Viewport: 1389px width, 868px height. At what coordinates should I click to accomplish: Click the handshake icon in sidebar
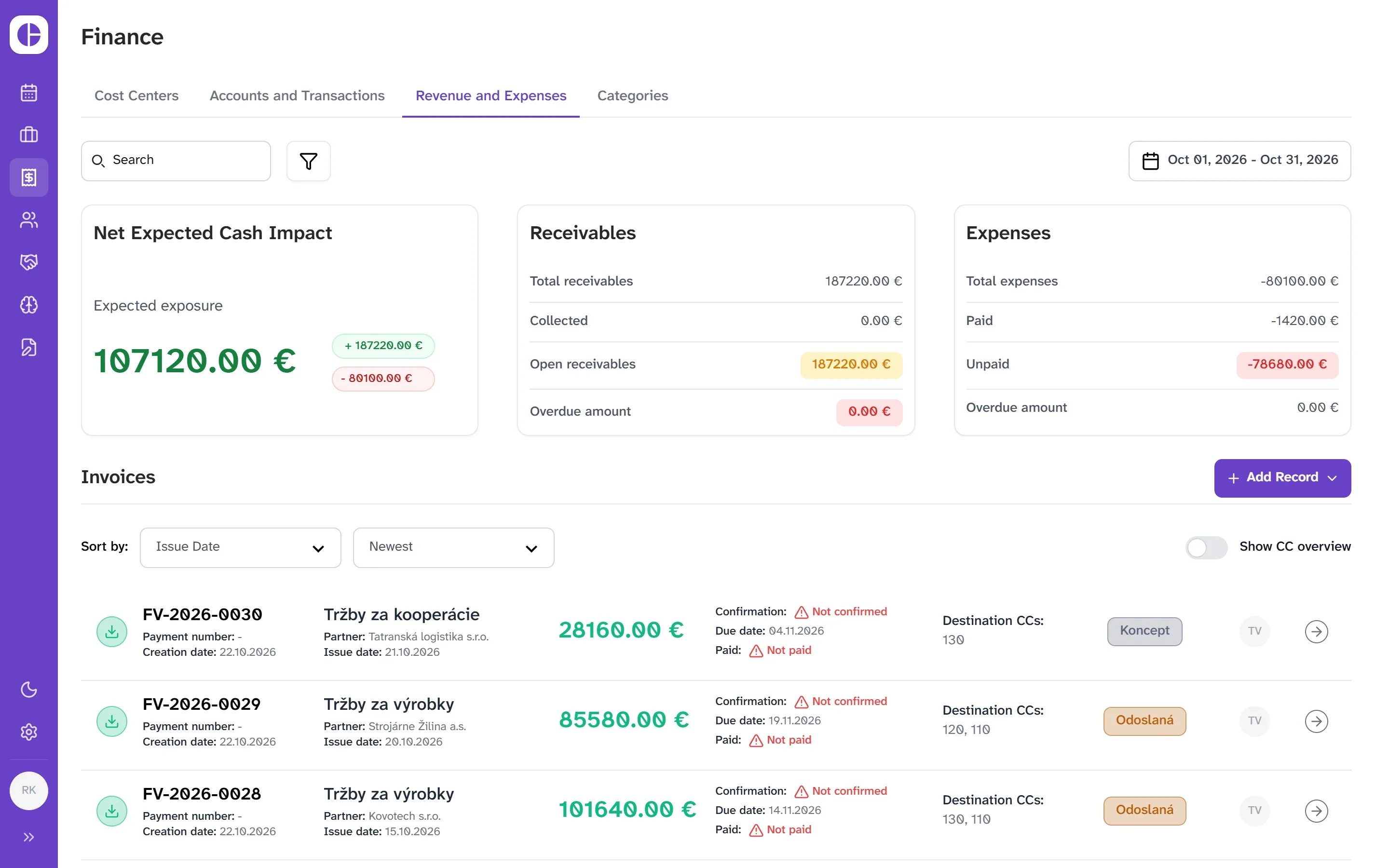[x=29, y=262]
